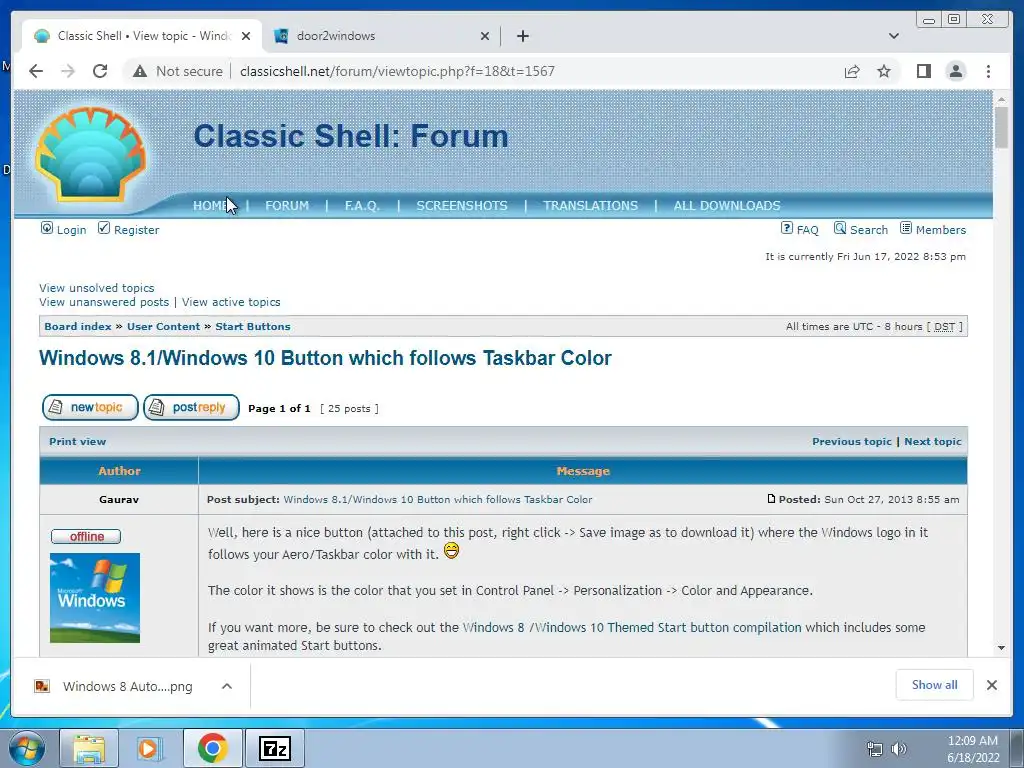Click the network tray icon
Viewport: 1024px width, 768px height.
[x=874, y=749]
